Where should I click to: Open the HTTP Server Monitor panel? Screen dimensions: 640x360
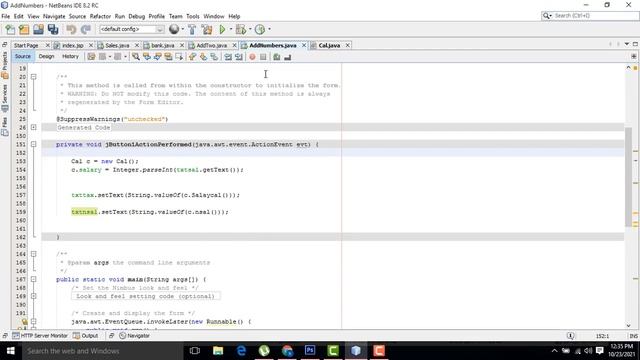click(40, 336)
